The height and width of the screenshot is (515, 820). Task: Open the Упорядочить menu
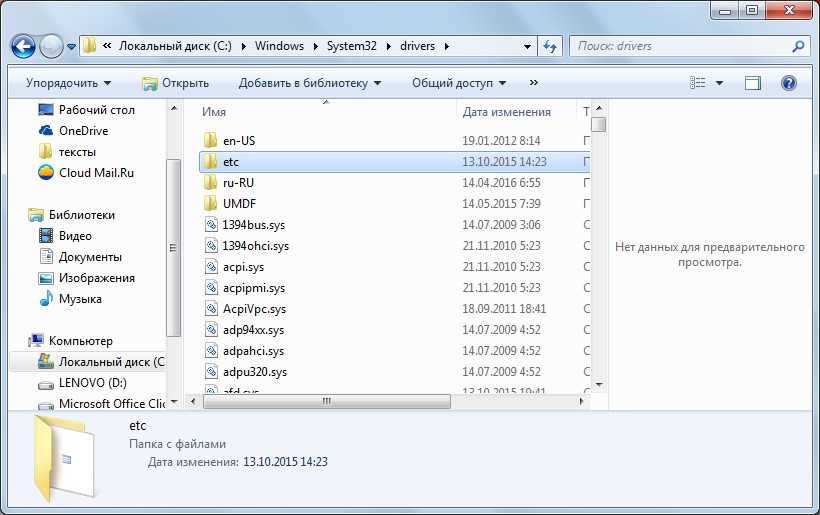(68, 83)
